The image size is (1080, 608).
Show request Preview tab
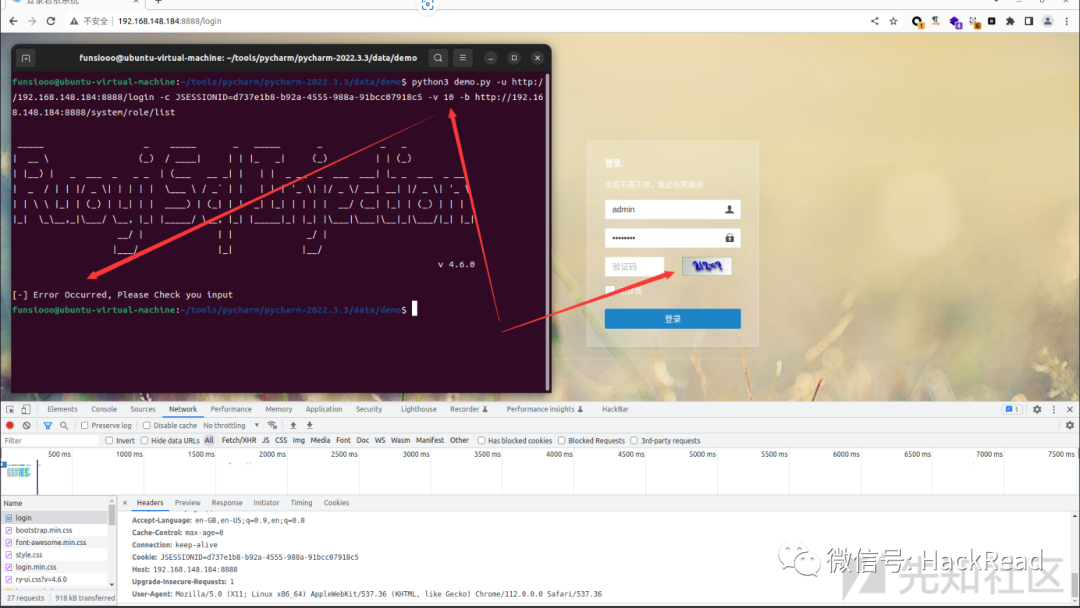tap(187, 503)
